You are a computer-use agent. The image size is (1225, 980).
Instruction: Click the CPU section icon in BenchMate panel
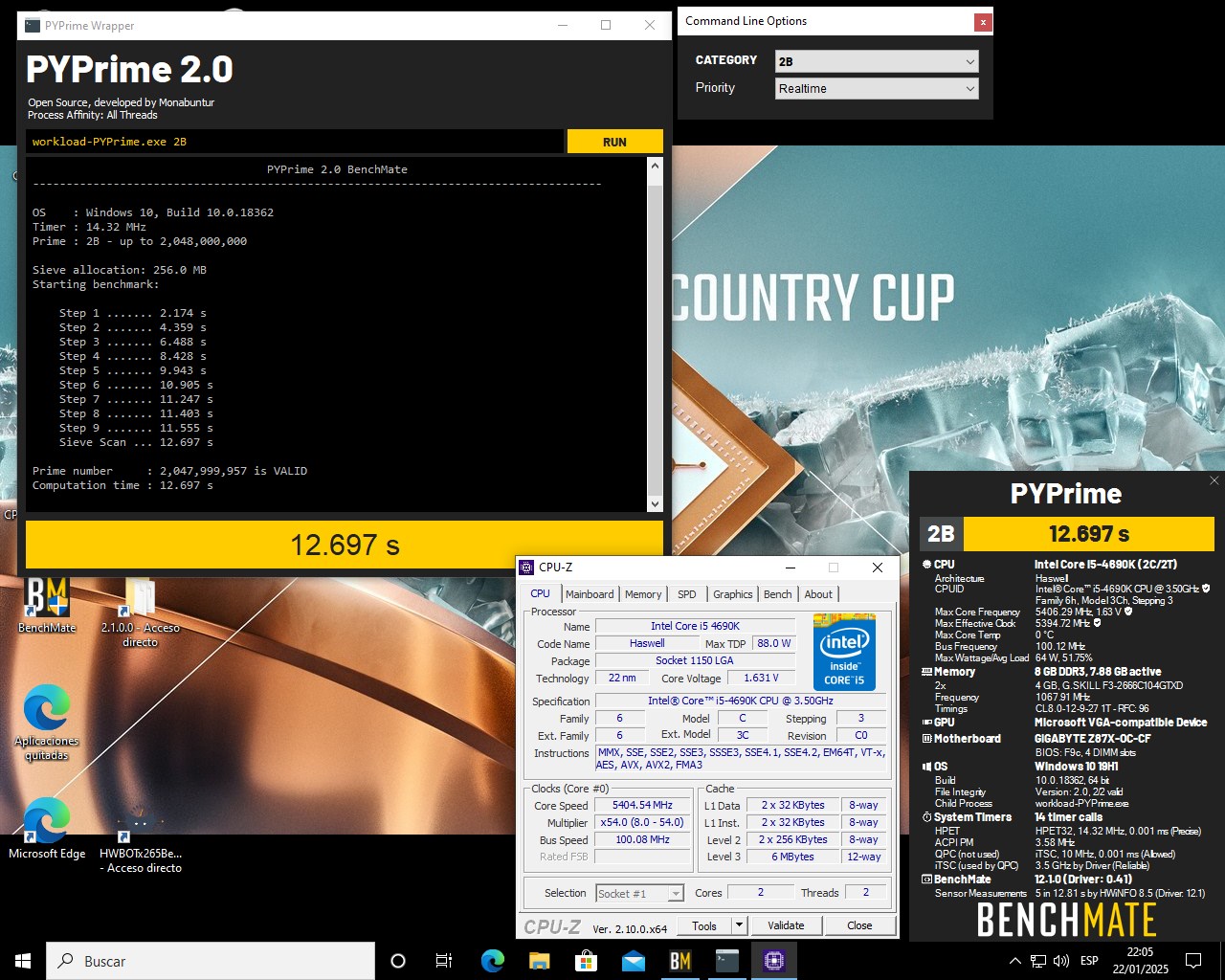(926, 565)
